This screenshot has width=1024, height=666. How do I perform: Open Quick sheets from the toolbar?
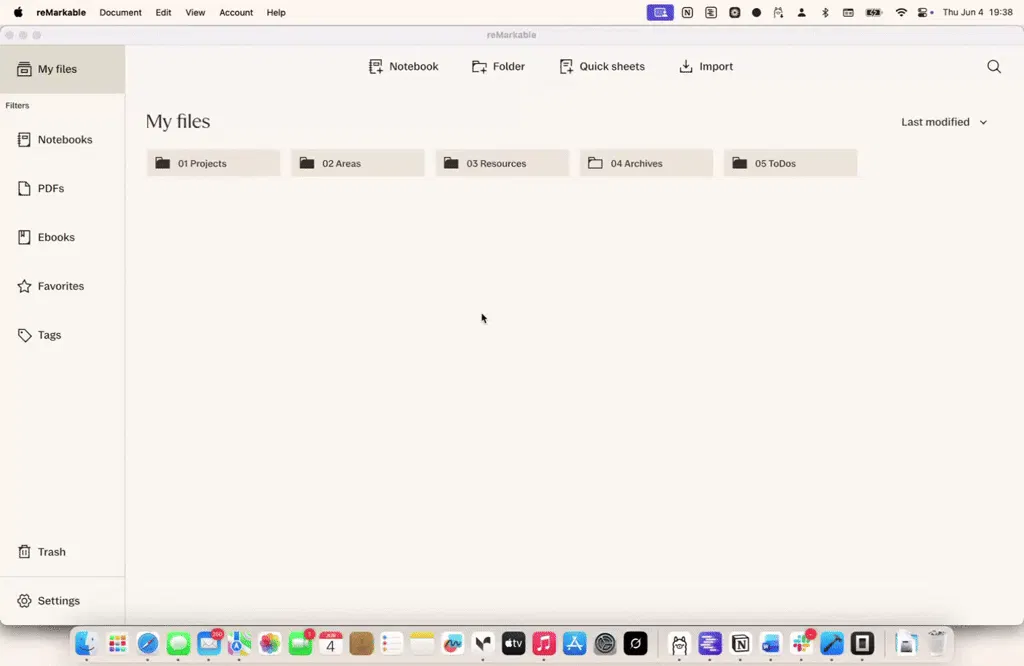602,67
